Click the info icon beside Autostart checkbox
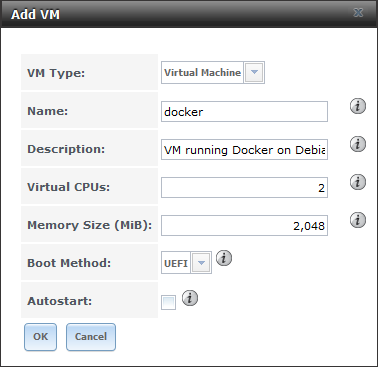The height and width of the screenshot is (367, 378). click(x=190, y=298)
